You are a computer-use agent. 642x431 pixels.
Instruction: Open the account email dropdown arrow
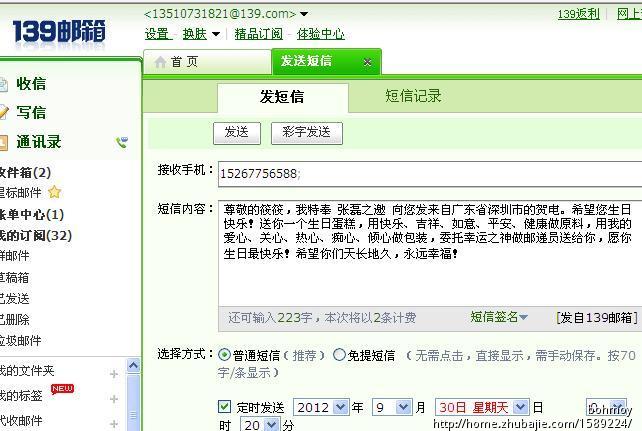(x=304, y=14)
